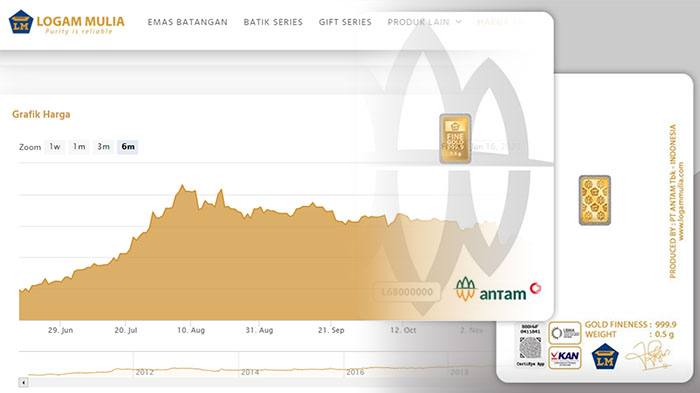Click the blue LM pentagon emblem

click(605, 356)
